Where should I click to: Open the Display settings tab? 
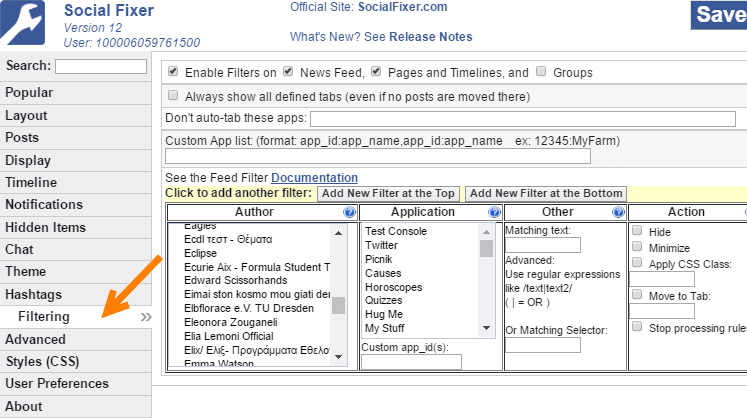[75, 160]
